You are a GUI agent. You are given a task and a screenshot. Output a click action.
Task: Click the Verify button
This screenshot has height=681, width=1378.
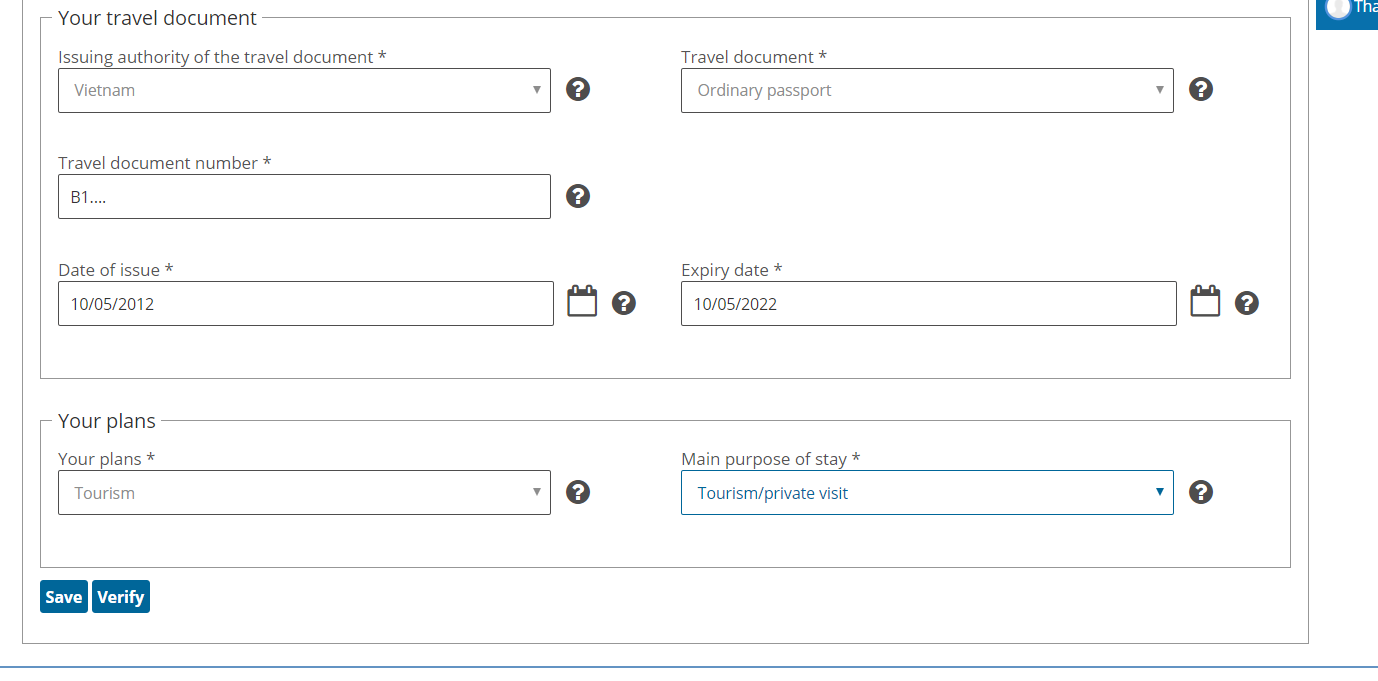[x=121, y=597]
